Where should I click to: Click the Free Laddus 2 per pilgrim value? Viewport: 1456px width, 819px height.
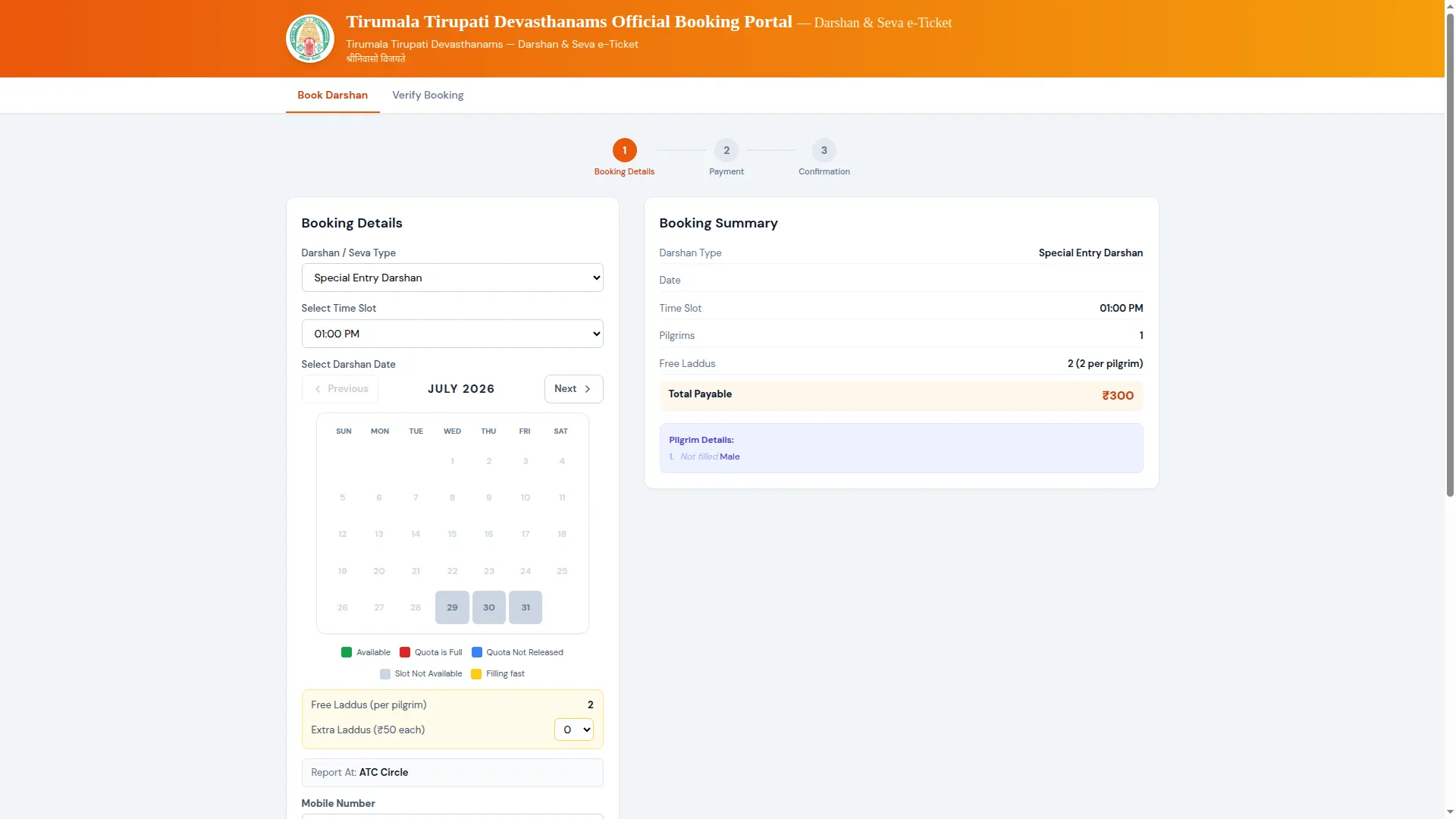[1105, 363]
